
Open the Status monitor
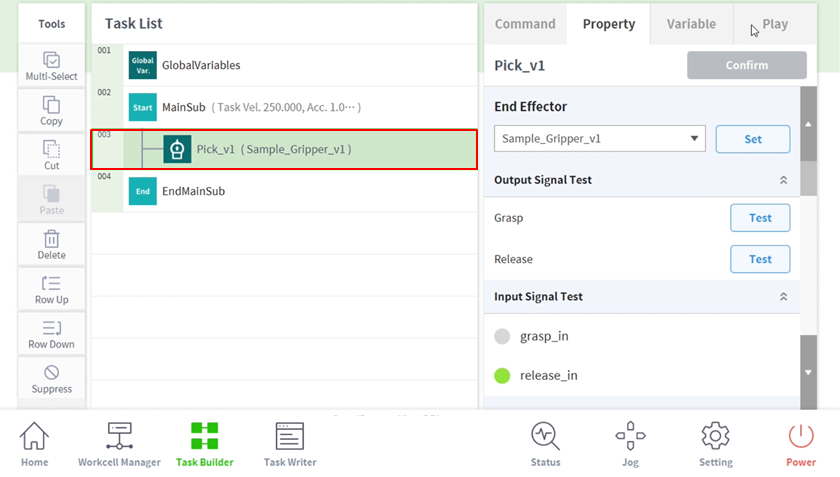tap(545, 443)
